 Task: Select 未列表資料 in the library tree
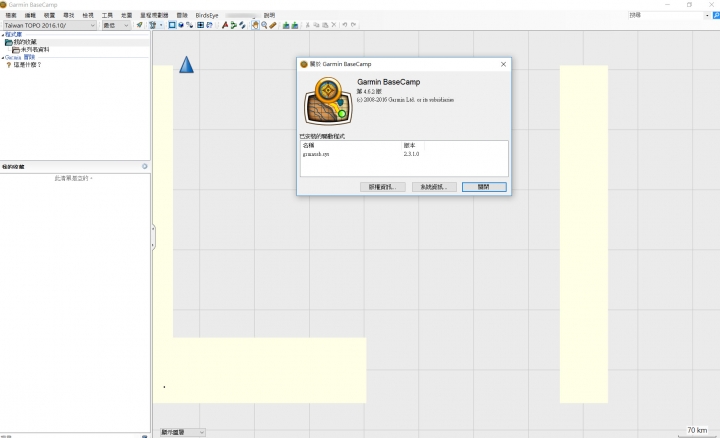click(35, 50)
